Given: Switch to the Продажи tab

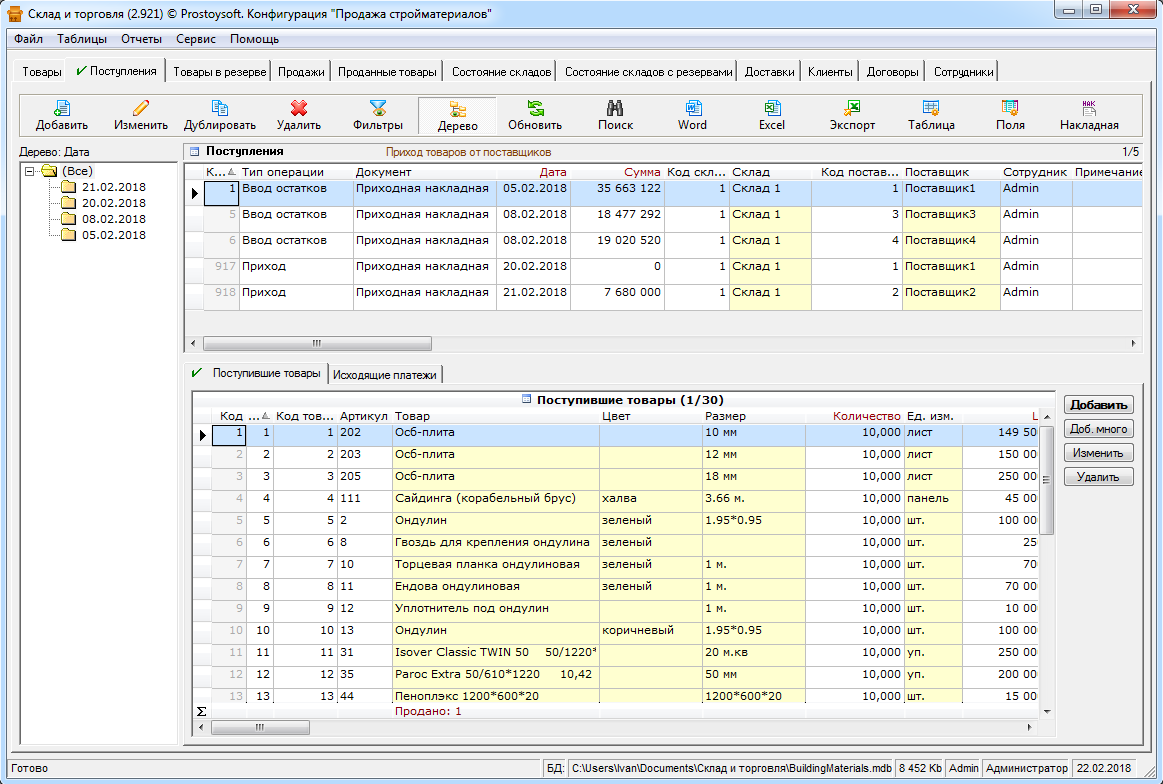Looking at the screenshot, I should click(301, 72).
